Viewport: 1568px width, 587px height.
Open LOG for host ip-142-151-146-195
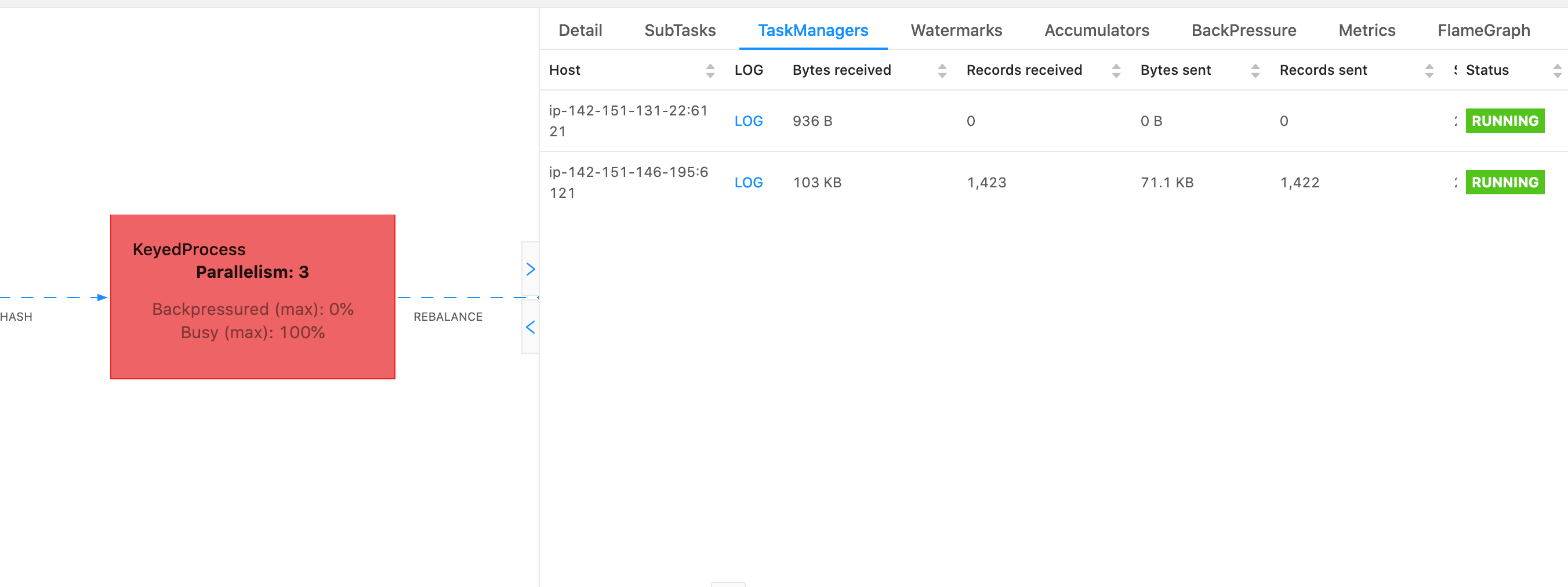pos(748,182)
